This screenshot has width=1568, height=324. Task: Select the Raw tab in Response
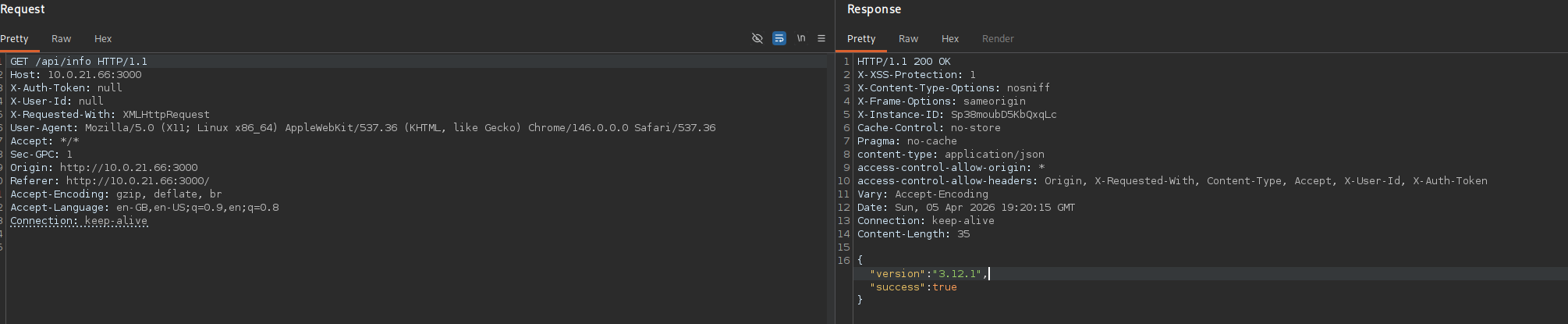pos(908,38)
